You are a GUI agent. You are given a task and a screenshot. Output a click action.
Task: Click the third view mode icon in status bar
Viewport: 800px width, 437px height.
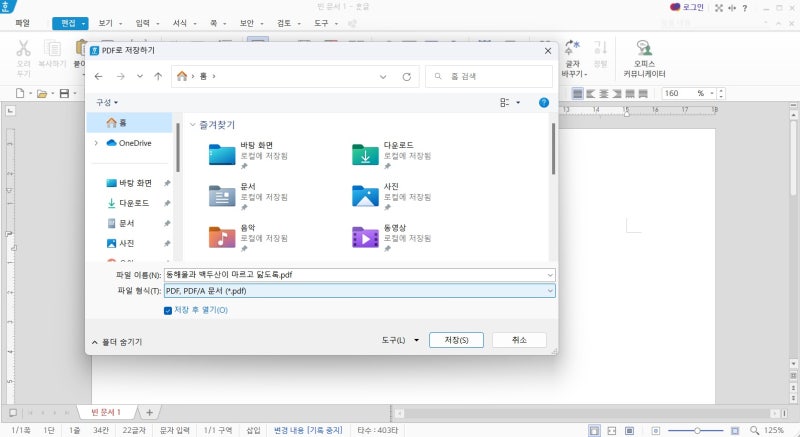click(630, 431)
